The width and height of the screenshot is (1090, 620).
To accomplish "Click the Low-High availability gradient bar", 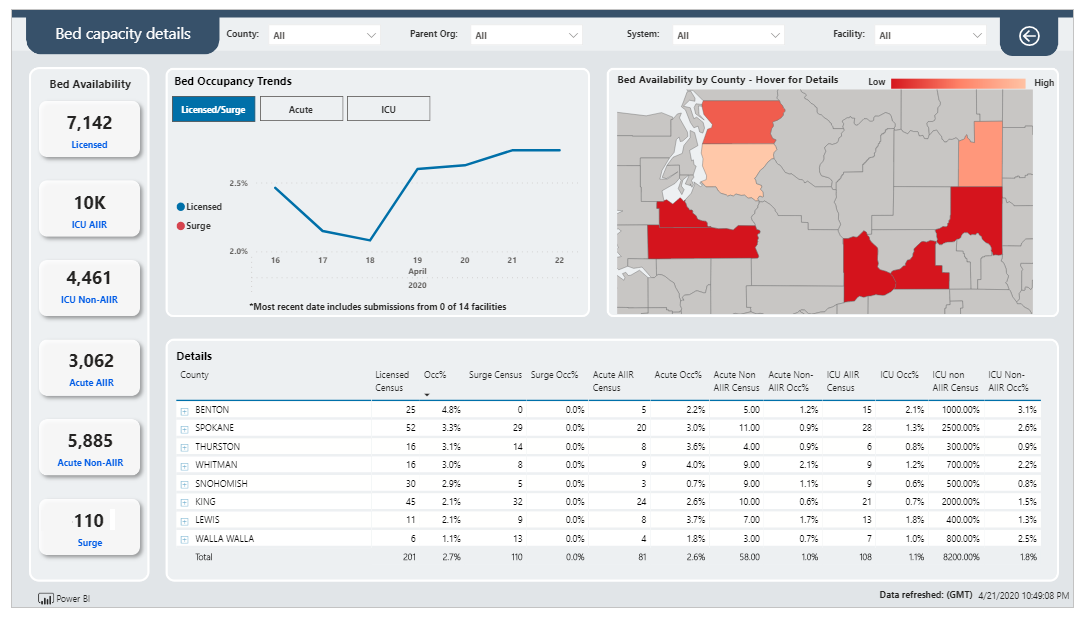I will 958,83.
